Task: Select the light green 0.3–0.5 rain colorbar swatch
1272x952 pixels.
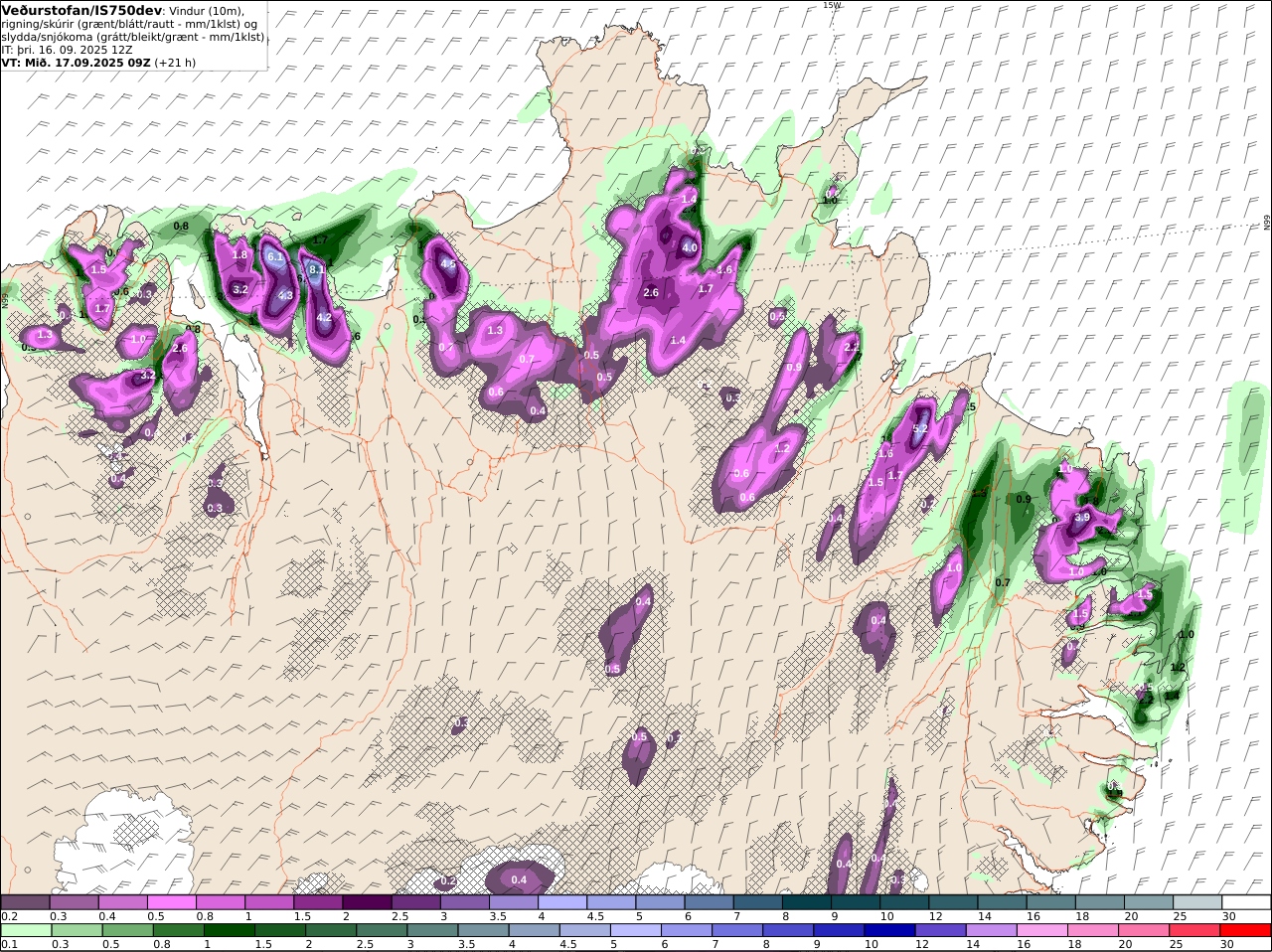Action: tap(77, 930)
